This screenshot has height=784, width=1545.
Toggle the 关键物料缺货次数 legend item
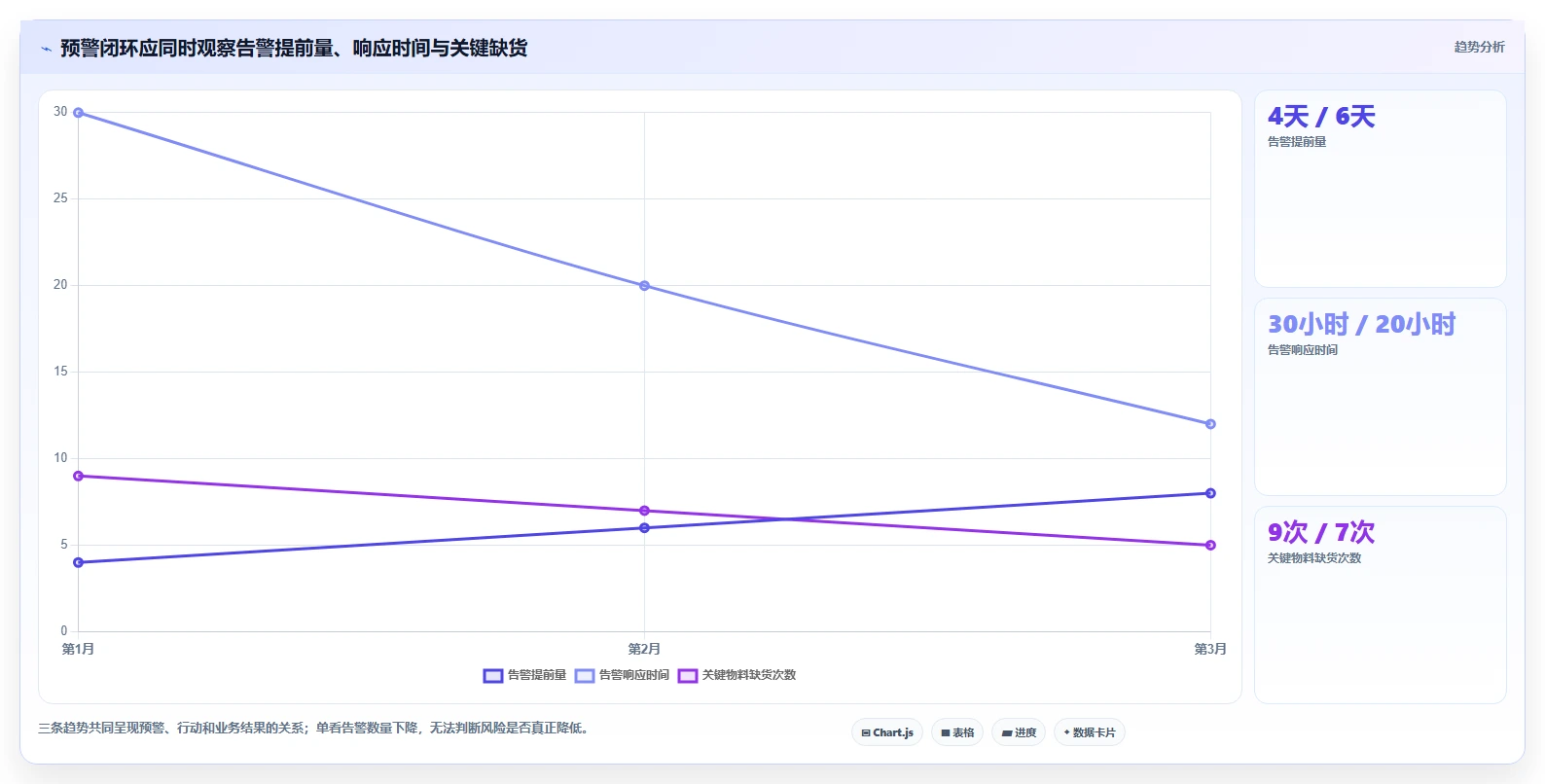737,675
